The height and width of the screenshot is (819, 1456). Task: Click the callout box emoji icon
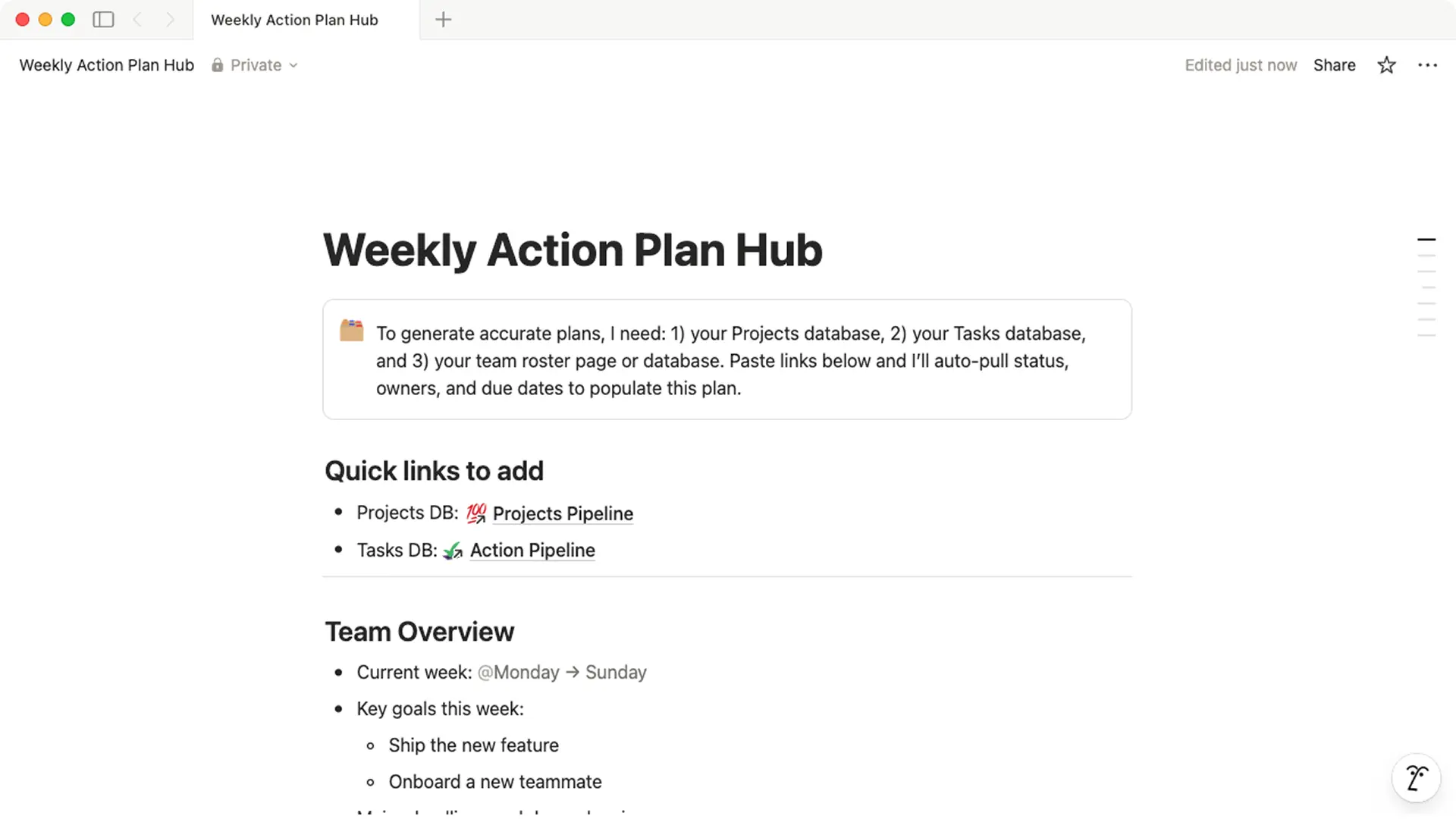(351, 331)
